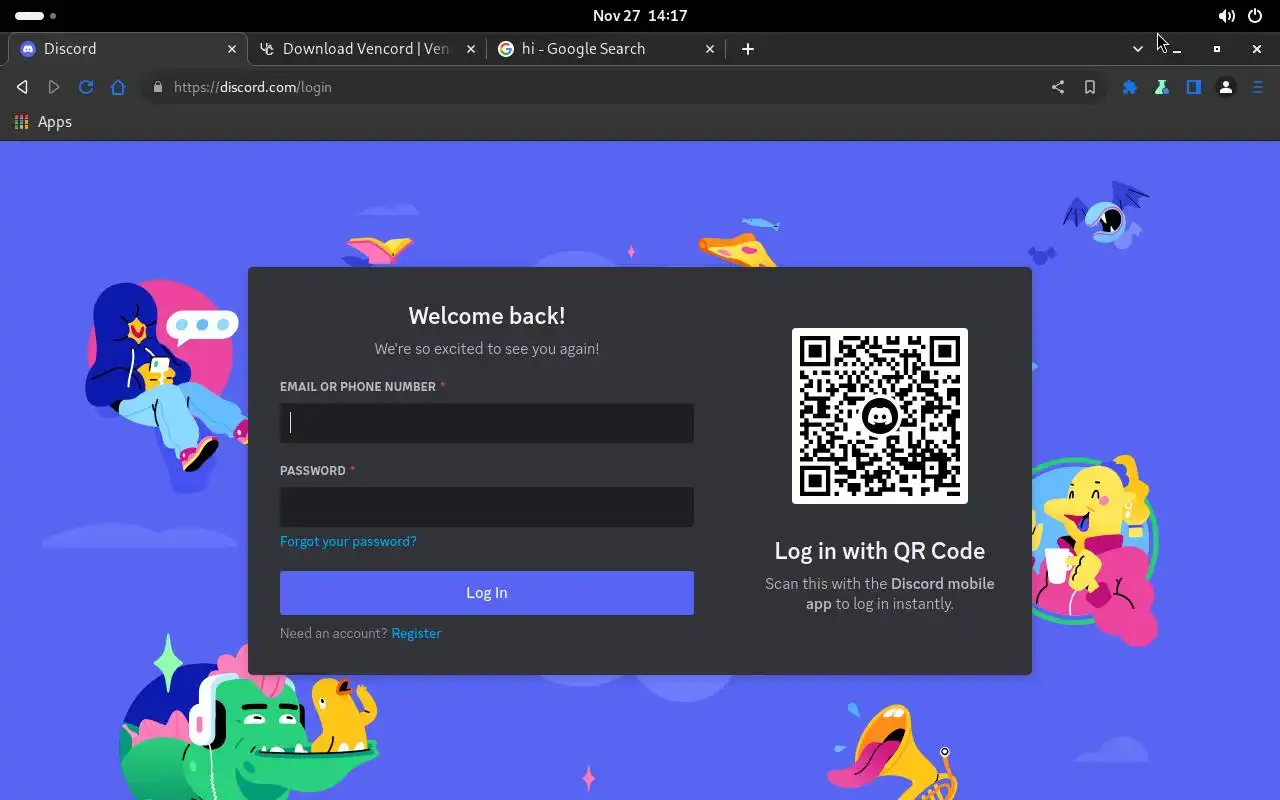Close the Download Vencord tab
This screenshot has width=1280, height=800.
[x=471, y=49]
